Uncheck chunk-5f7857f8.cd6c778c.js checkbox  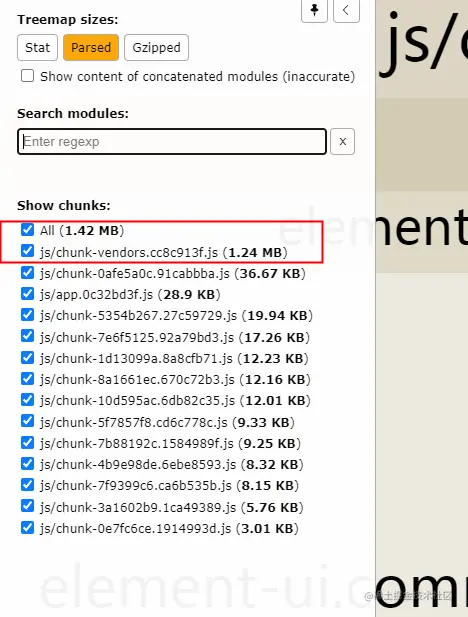click(27, 421)
